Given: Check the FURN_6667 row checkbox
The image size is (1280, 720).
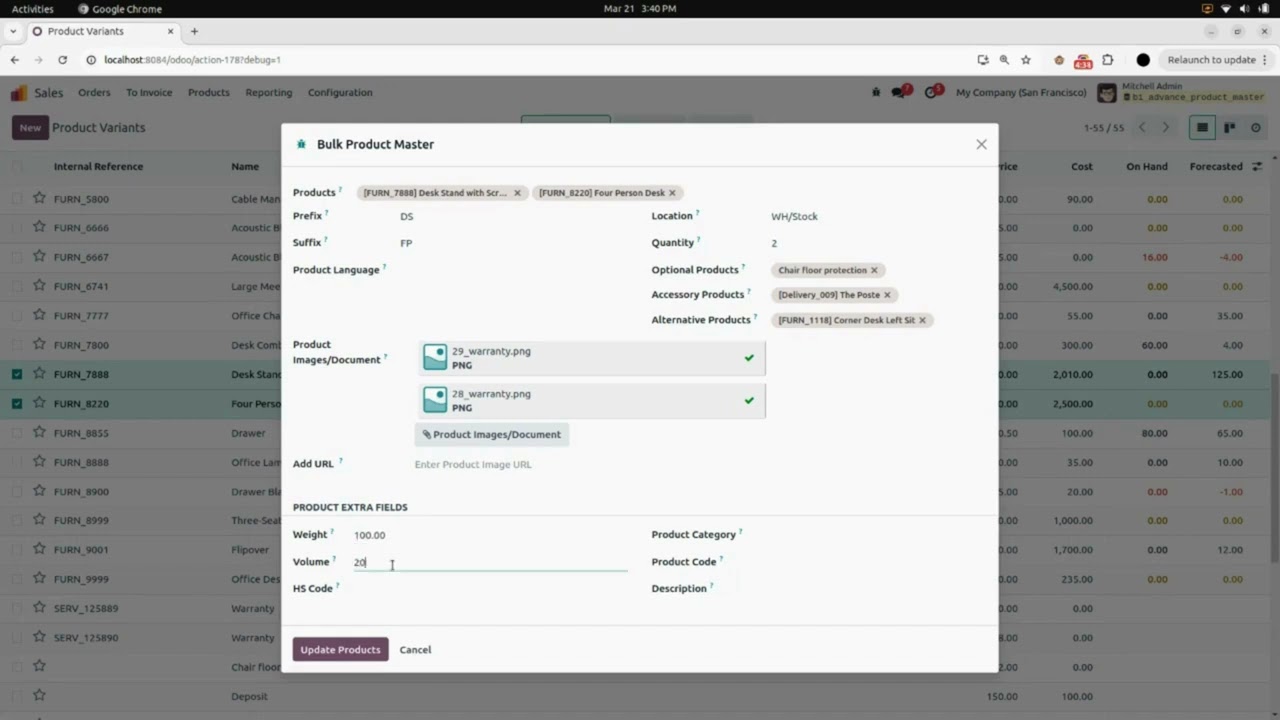Looking at the screenshot, I should click(17, 257).
